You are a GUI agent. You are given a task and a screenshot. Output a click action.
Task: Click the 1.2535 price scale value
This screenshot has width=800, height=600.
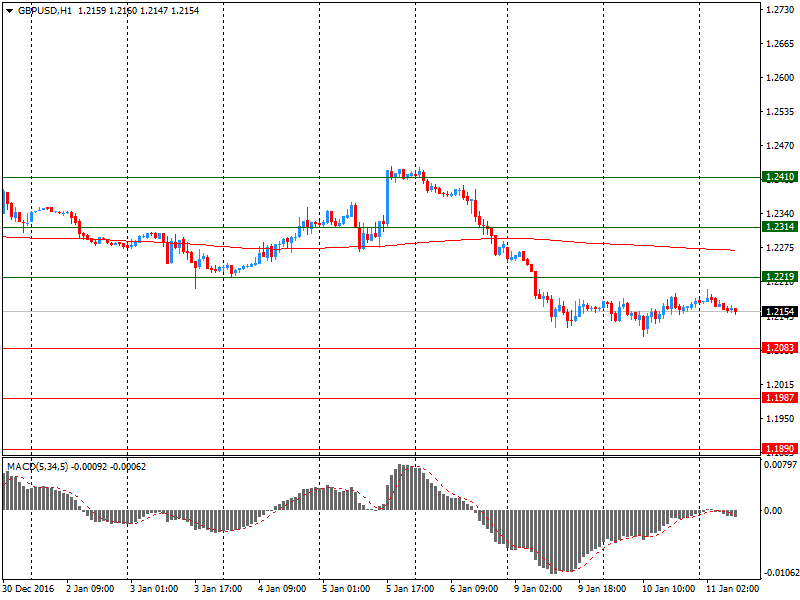pyautogui.click(x=780, y=112)
